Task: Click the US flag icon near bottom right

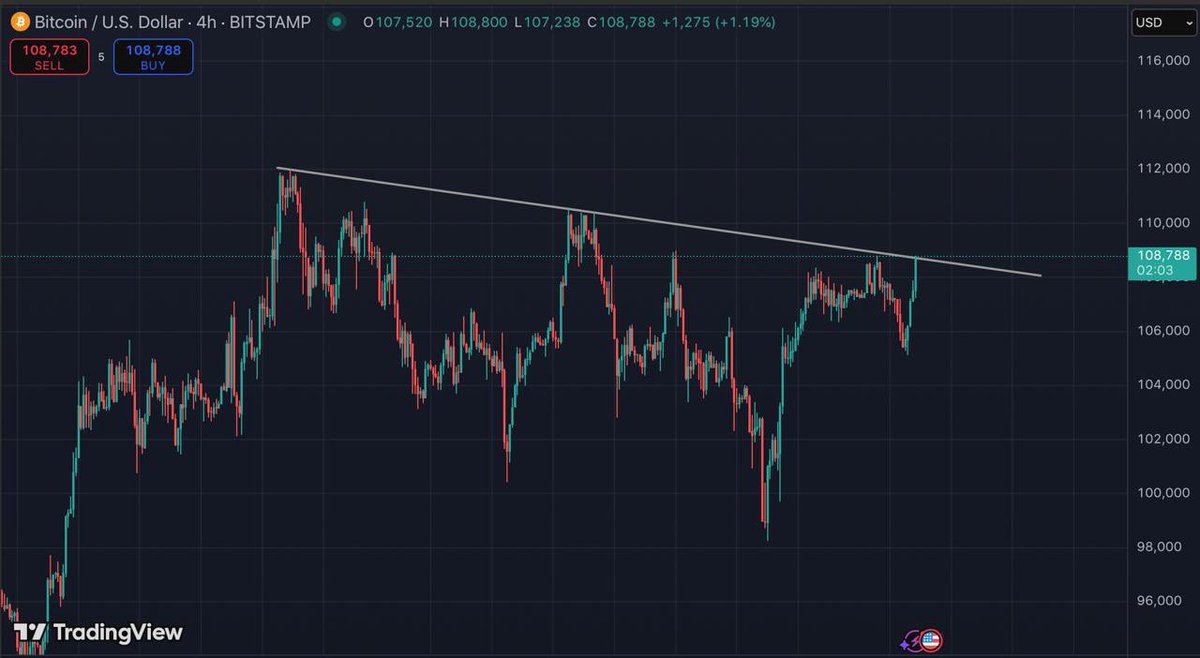Action: coord(931,639)
